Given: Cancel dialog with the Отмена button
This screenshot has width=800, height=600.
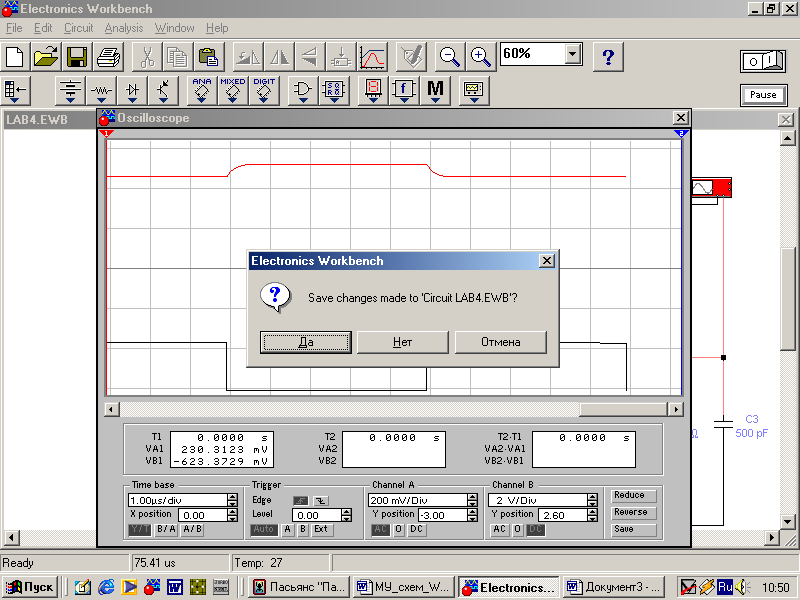Looking at the screenshot, I should point(501,342).
